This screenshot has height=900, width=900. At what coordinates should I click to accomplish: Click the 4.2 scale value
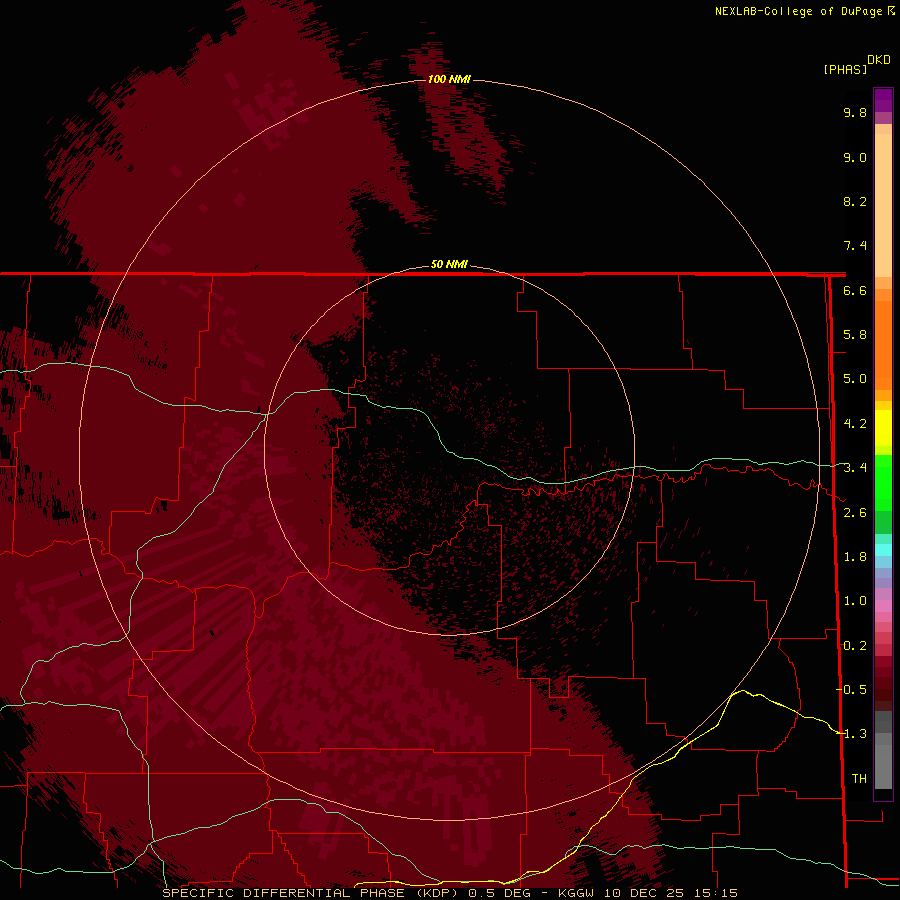click(x=855, y=424)
